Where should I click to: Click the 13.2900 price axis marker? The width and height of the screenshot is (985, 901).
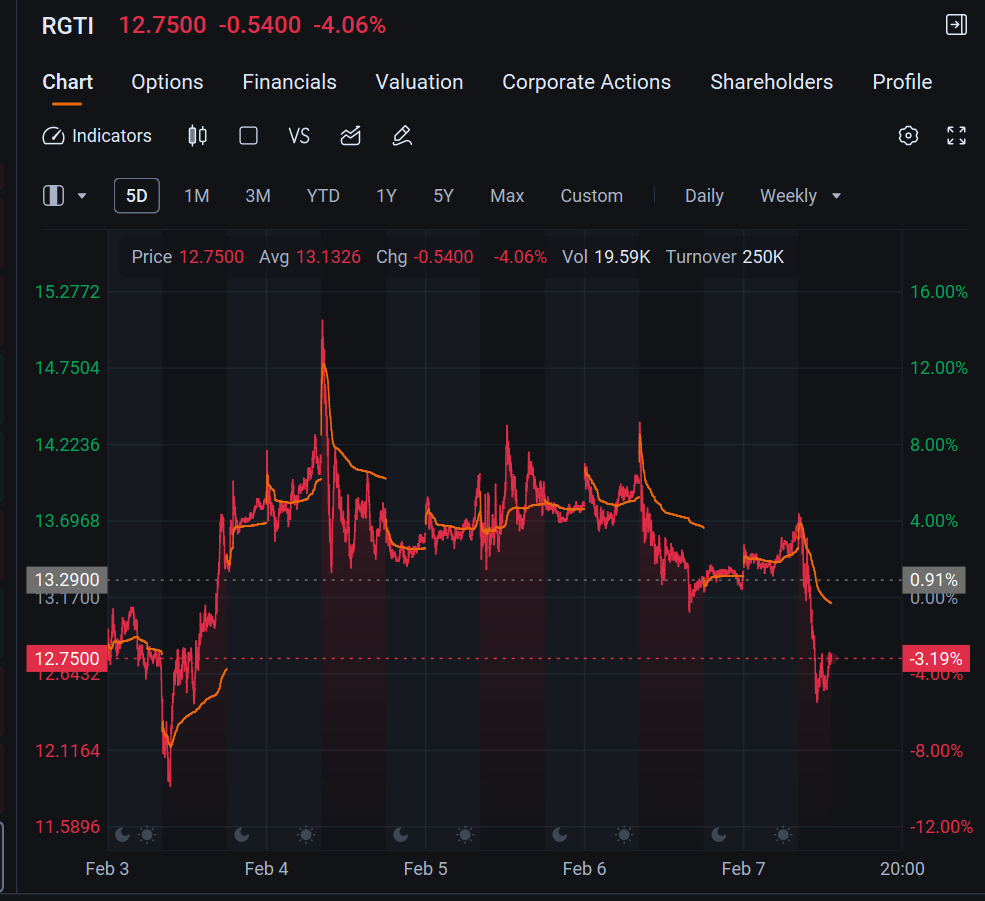[x=67, y=580]
